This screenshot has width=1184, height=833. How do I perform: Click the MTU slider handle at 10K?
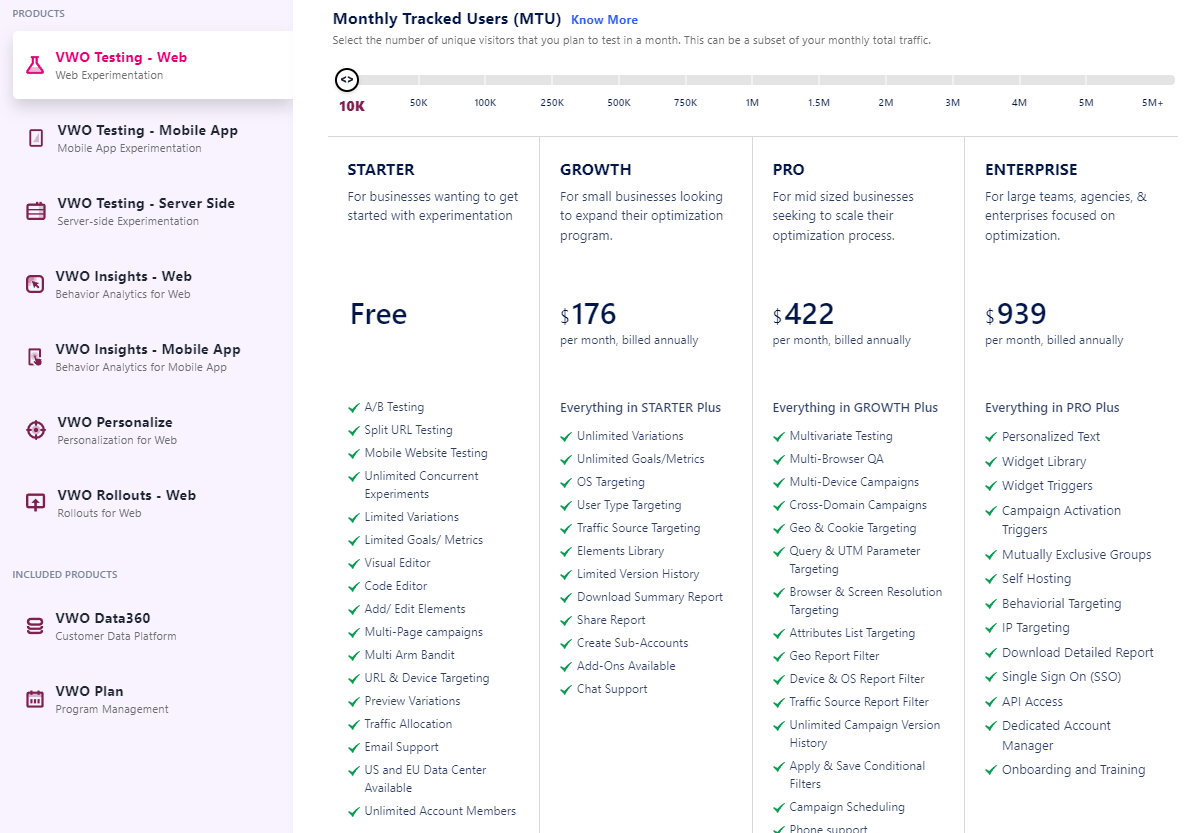(x=347, y=79)
